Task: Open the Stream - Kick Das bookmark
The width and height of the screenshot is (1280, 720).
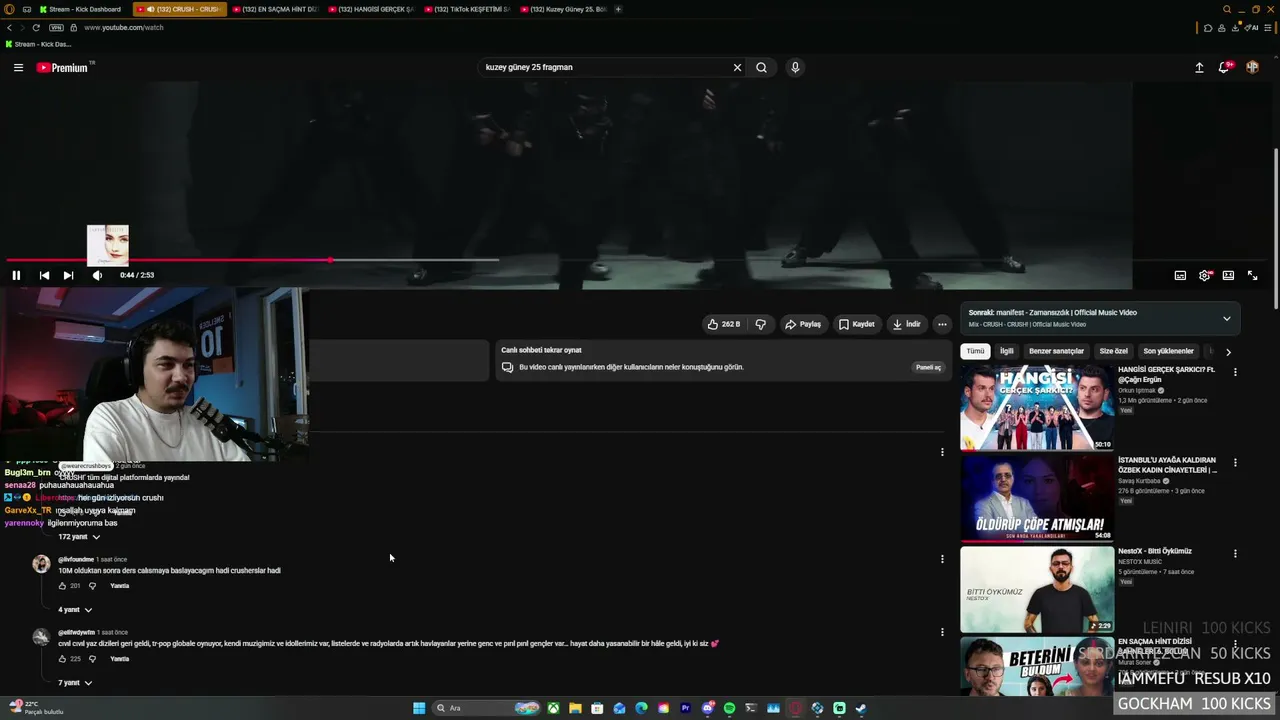Action: pyautogui.click(x=38, y=45)
